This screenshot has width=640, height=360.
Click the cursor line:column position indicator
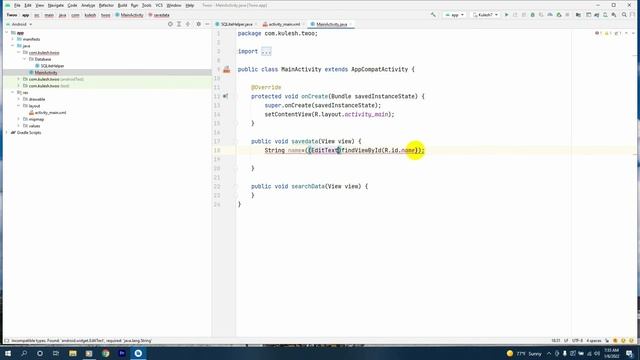(x=556, y=340)
